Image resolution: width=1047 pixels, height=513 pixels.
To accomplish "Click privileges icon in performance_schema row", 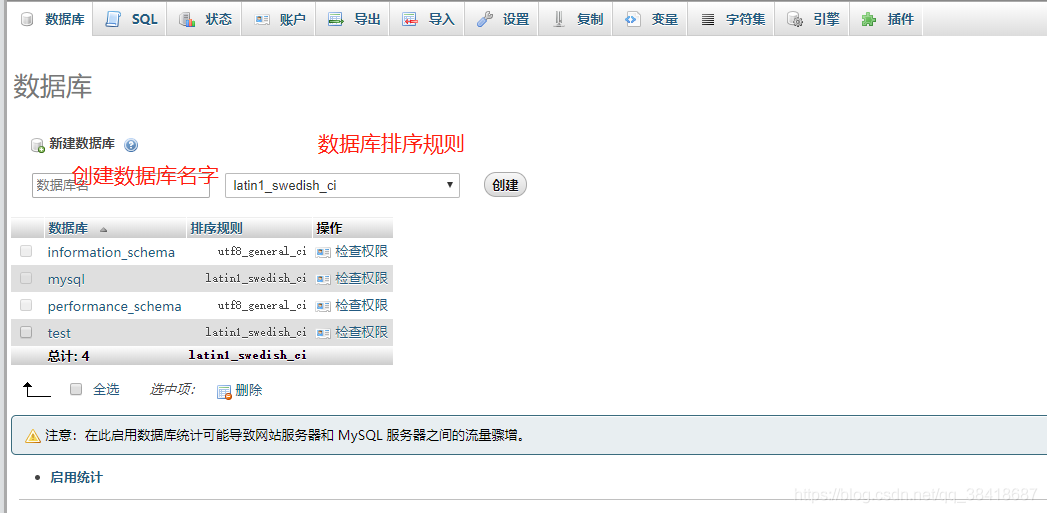I will tap(323, 306).
